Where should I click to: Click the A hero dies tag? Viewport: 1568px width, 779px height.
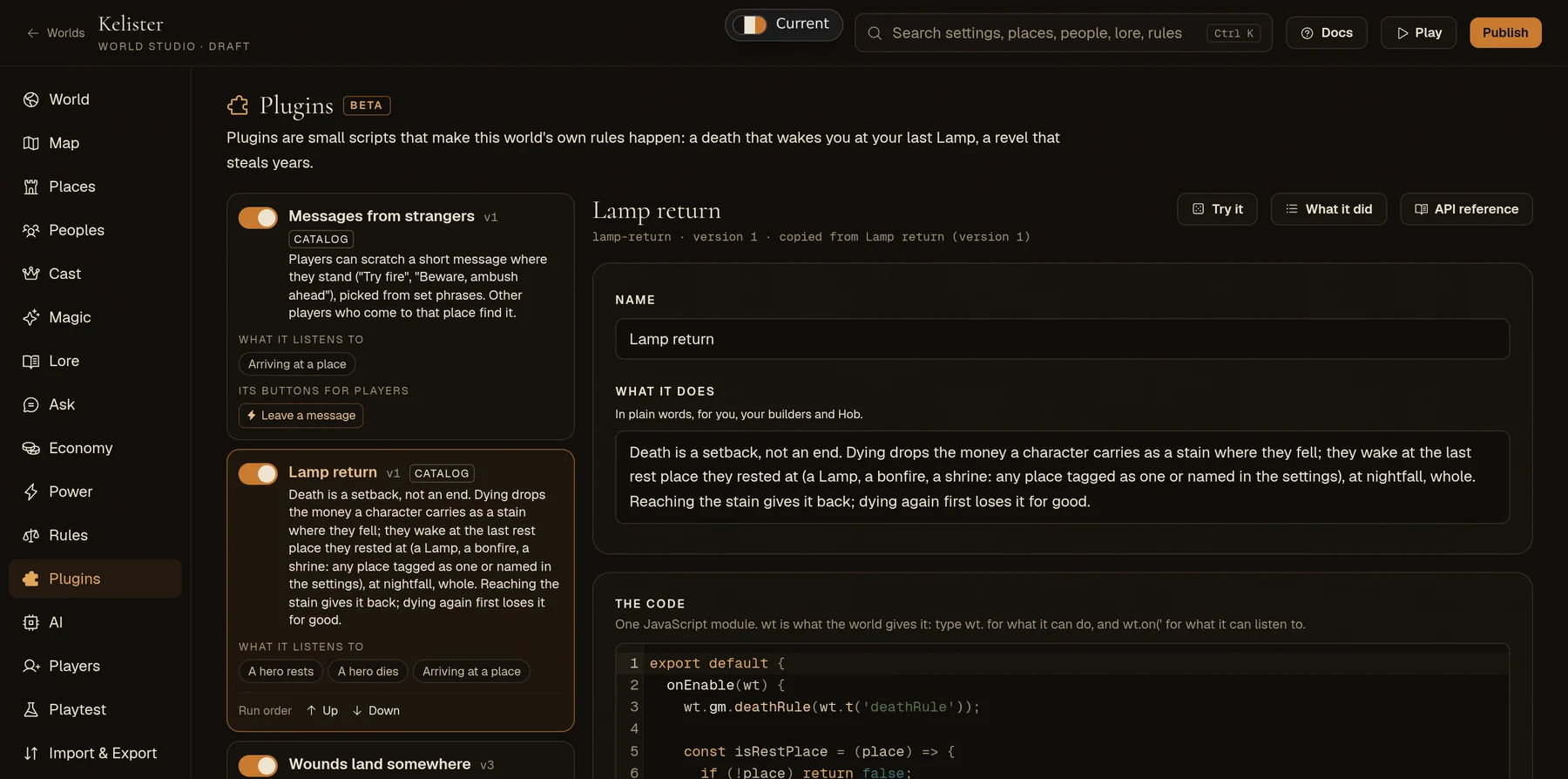(x=368, y=672)
